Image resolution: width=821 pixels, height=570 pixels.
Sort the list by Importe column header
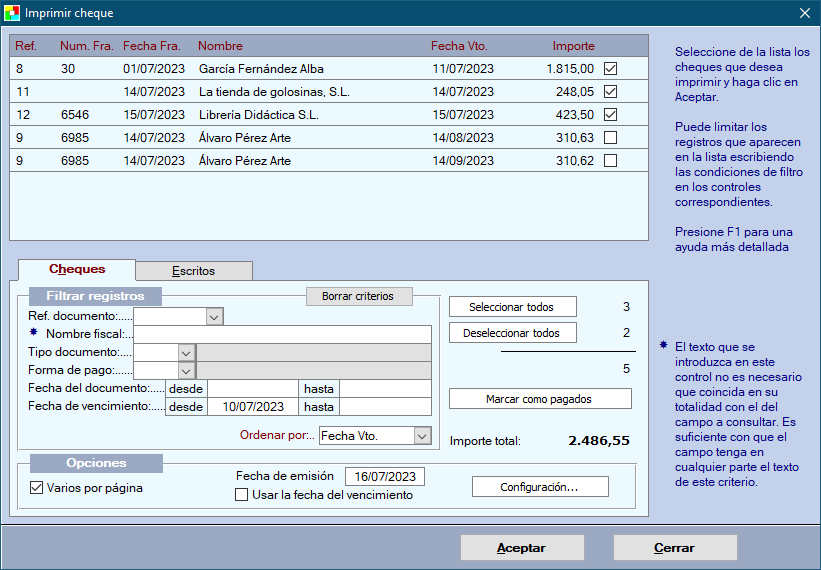(x=573, y=46)
